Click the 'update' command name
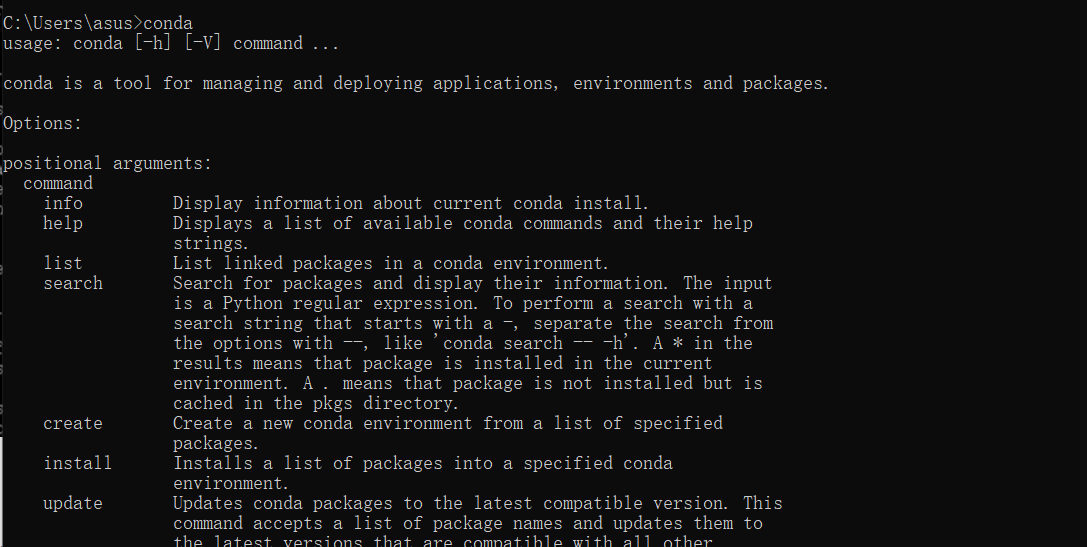The height and width of the screenshot is (547, 1087). point(73,503)
